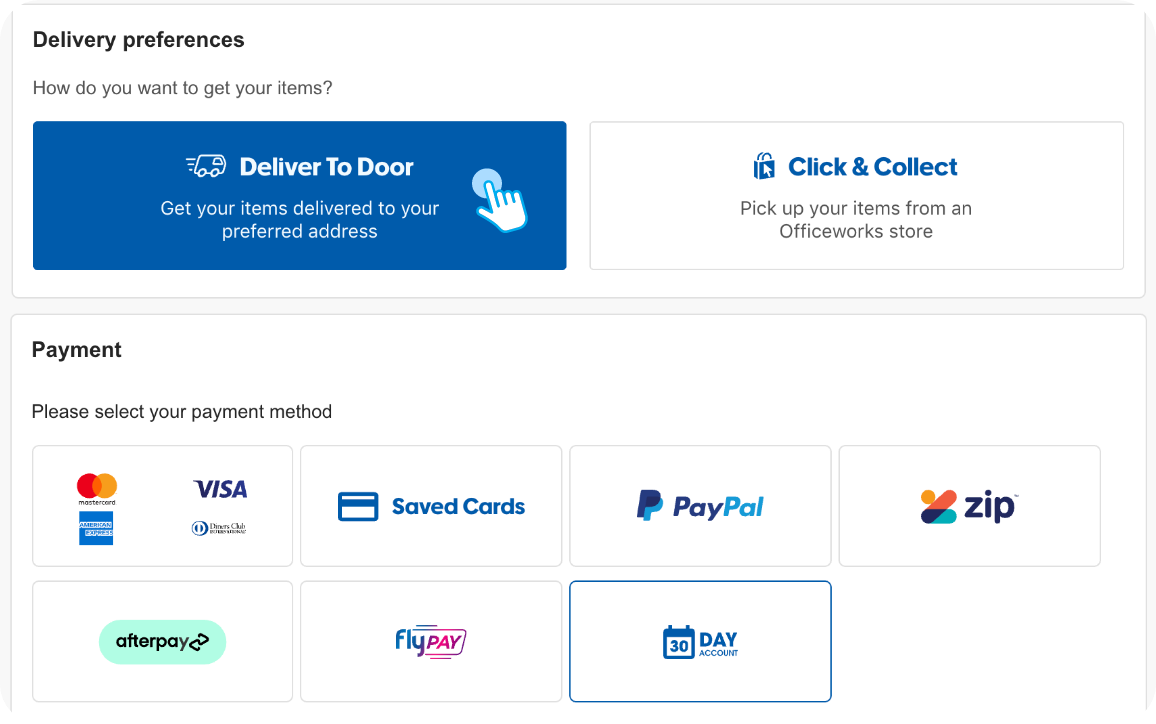Click the shopping bag Click & Collect icon
Image resolution: width=1156 pixels, height=724 pixels.
point(764,166)
